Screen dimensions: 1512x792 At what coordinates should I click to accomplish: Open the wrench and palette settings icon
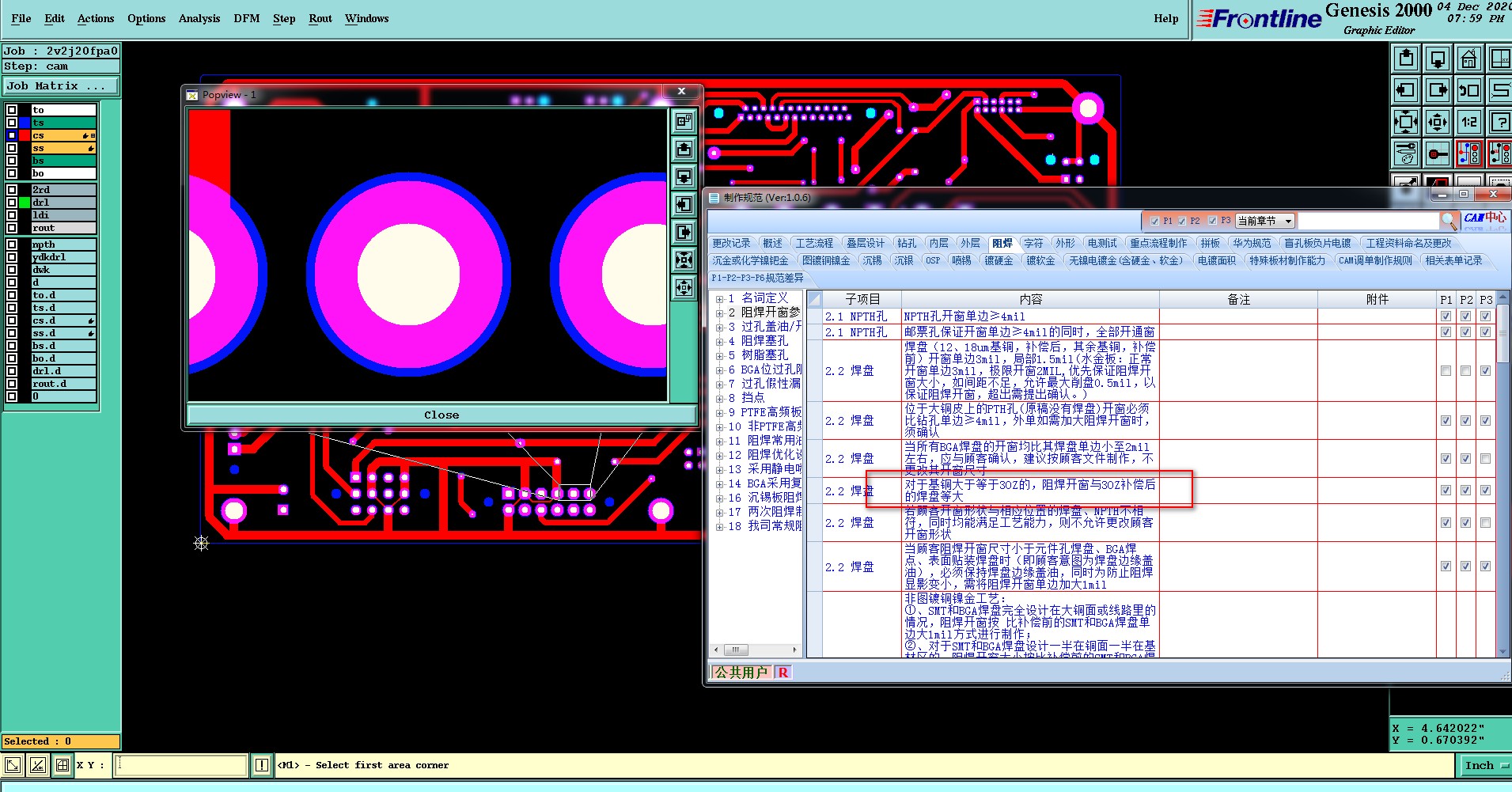(x=1406, y=153)
